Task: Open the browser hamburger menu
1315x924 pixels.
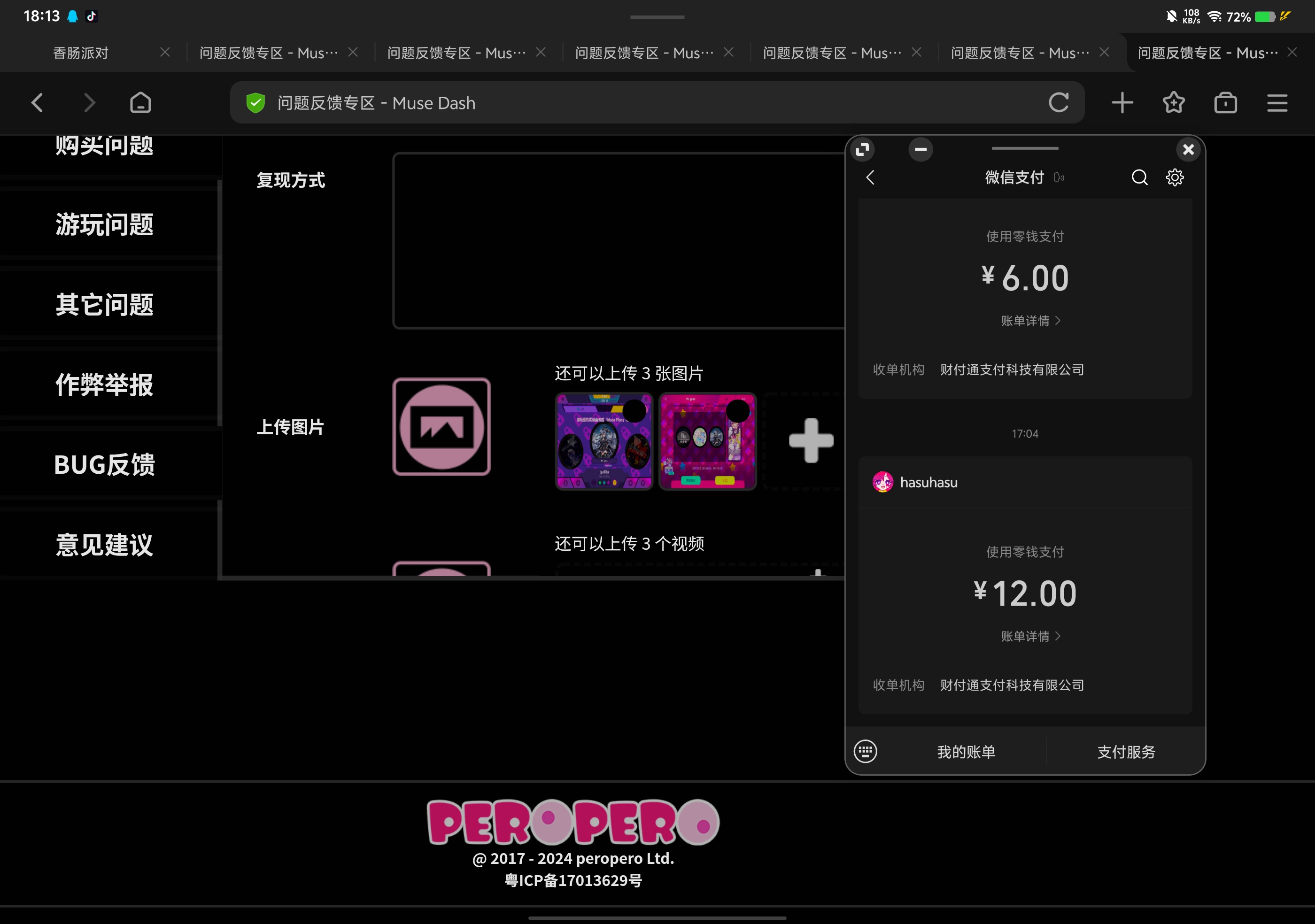Action: (x=1277, y=103)
